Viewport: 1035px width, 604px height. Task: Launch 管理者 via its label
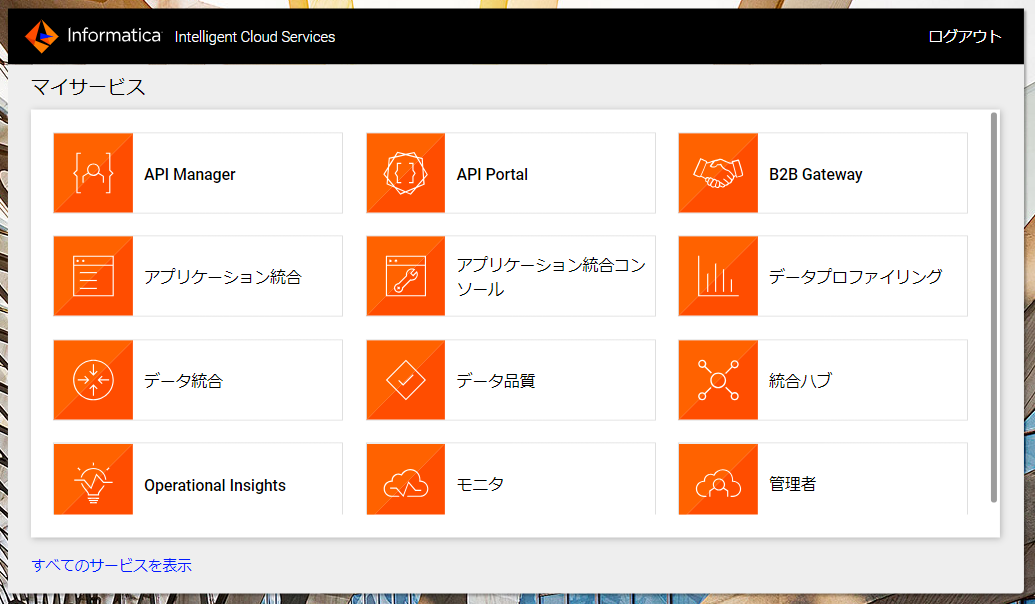coord(792,485)
